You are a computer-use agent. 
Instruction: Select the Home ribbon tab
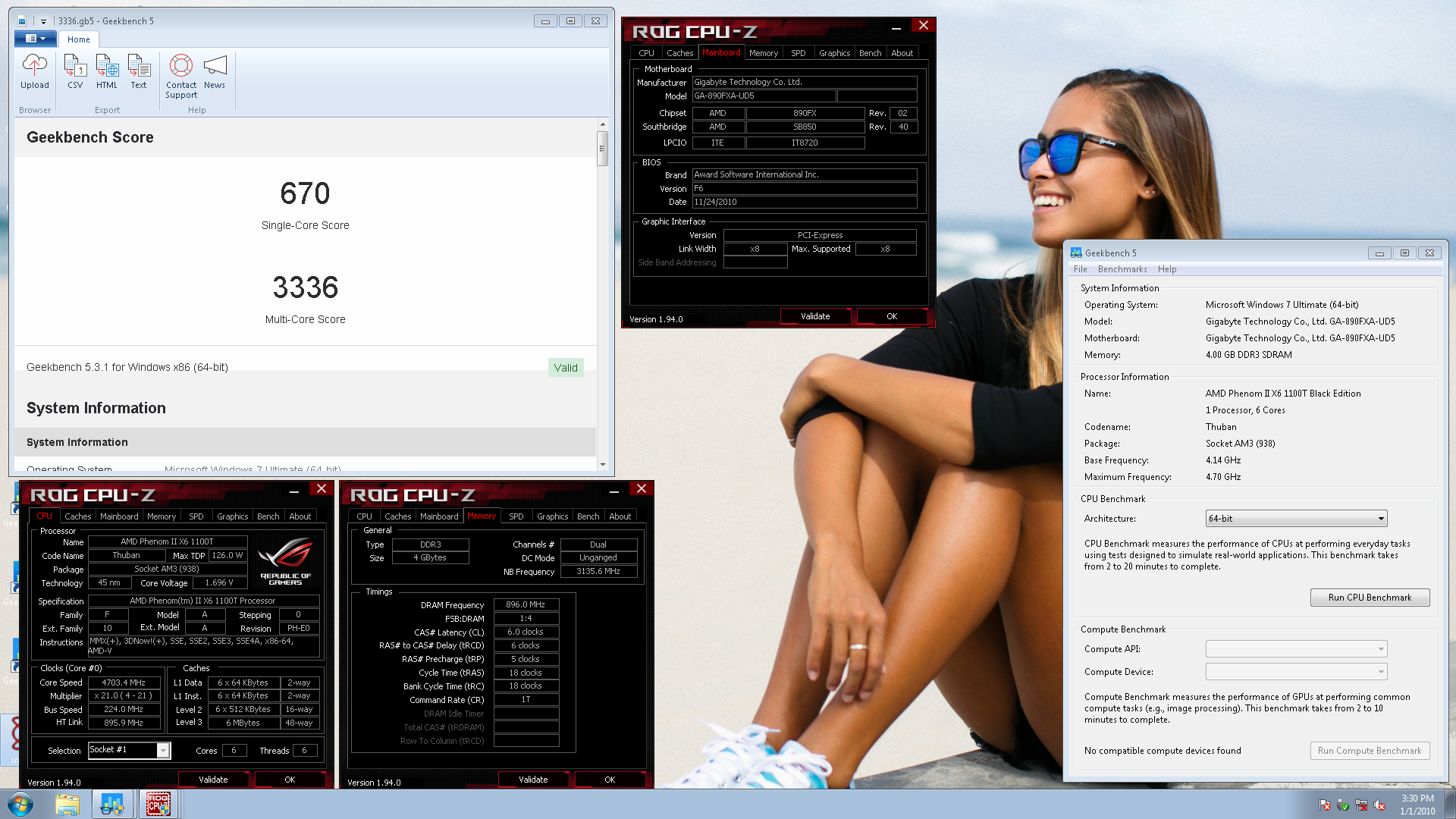coord(78,39)
